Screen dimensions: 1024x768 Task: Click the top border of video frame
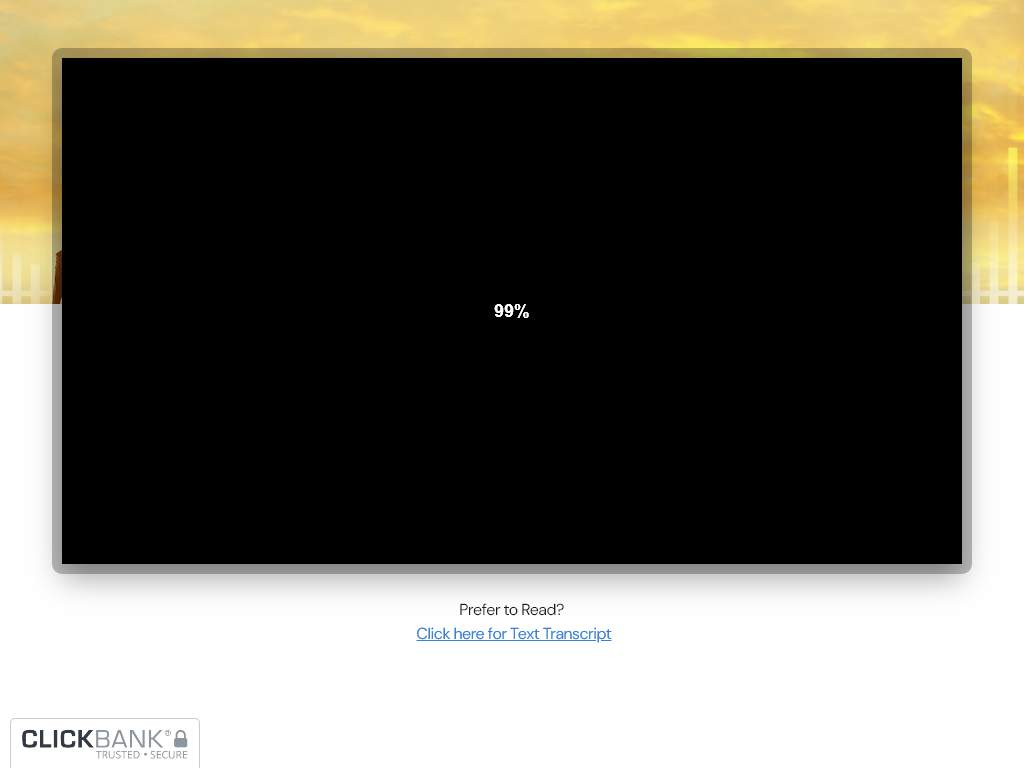point(511,53)
